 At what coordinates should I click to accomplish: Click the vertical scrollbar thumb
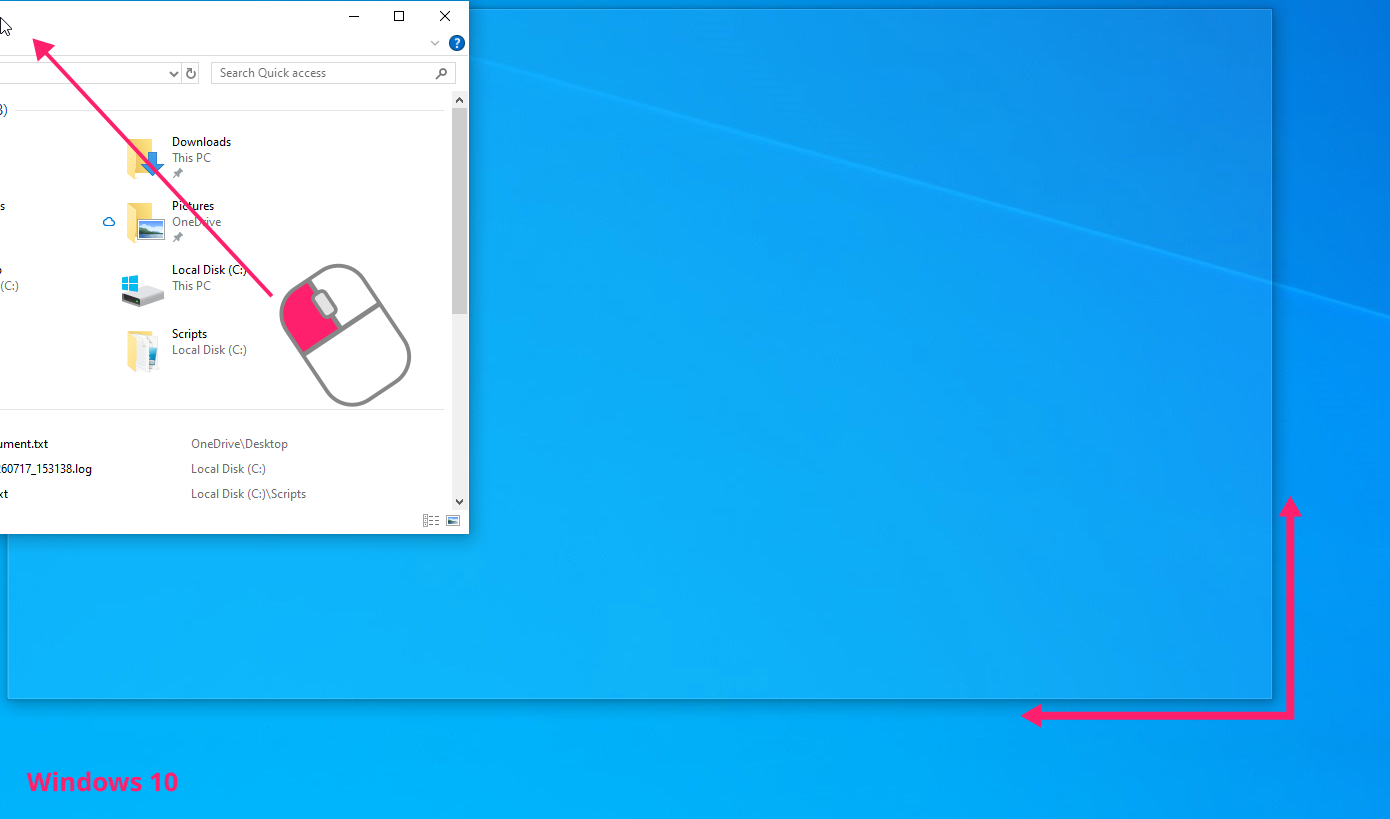pyautogui.click(x=460, y=211)
